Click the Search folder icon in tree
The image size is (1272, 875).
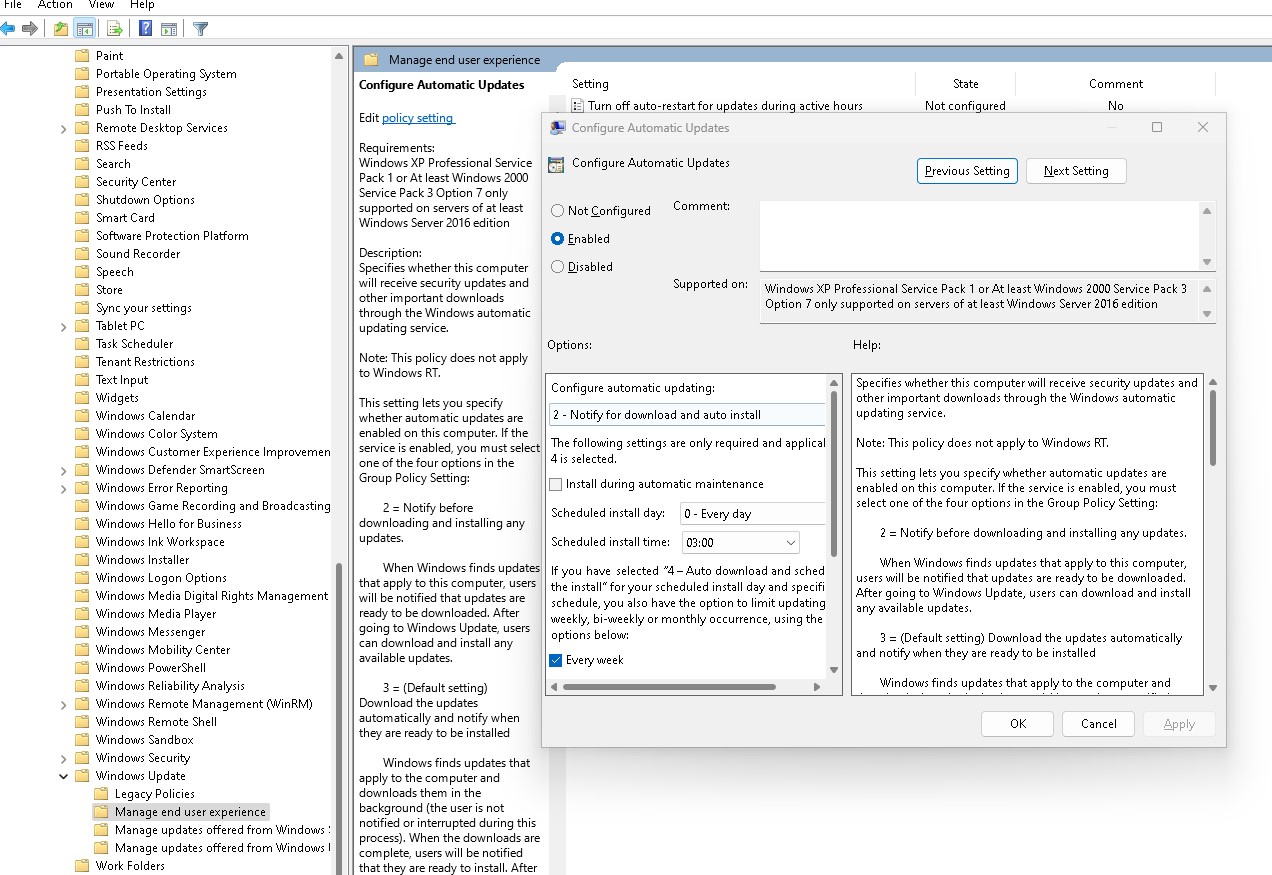pos(82,164)
